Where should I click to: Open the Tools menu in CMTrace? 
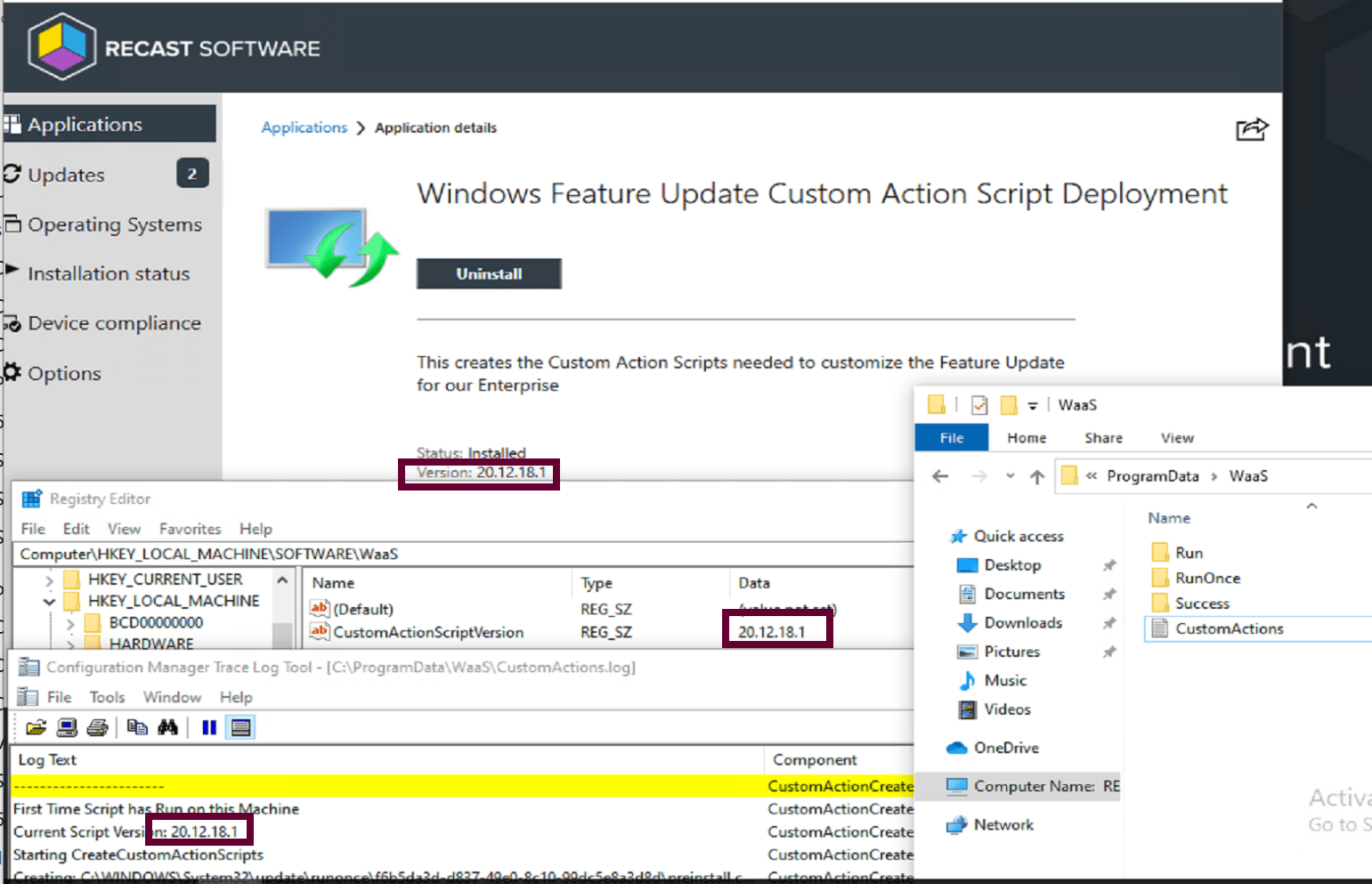pos(107,697)
